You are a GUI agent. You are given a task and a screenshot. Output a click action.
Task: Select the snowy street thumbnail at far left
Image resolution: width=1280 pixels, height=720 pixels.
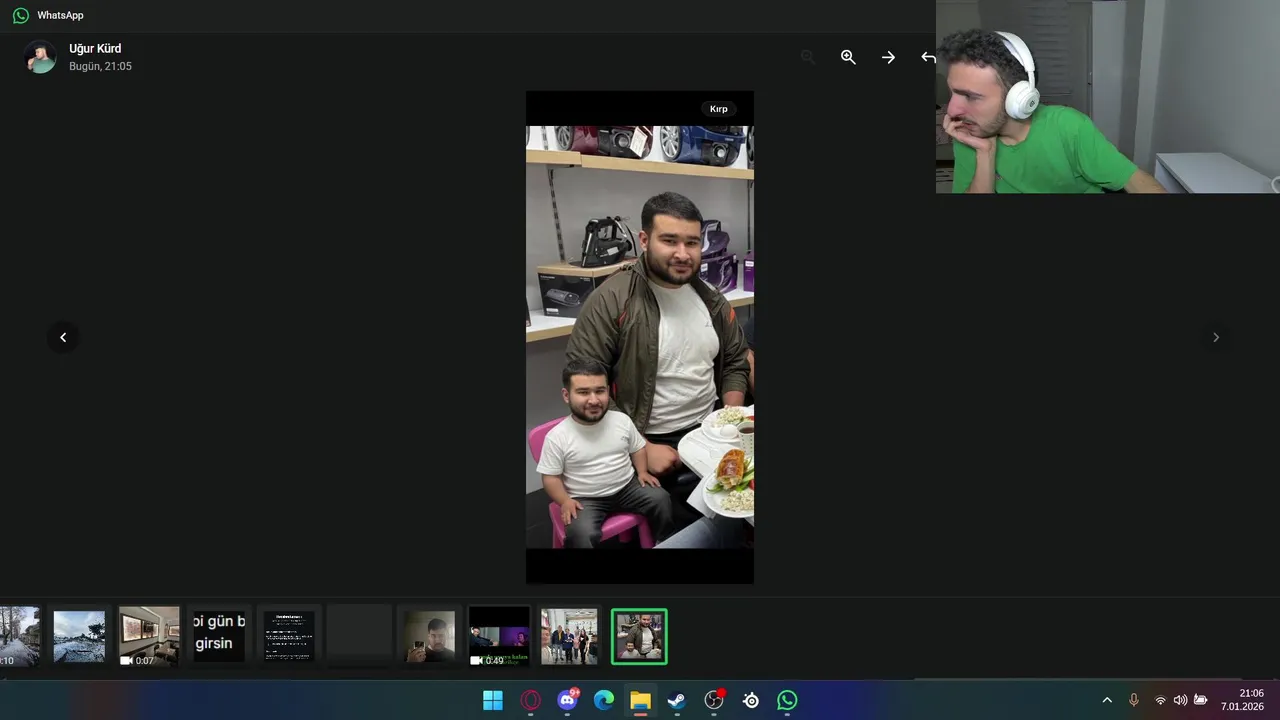(19, 636)
